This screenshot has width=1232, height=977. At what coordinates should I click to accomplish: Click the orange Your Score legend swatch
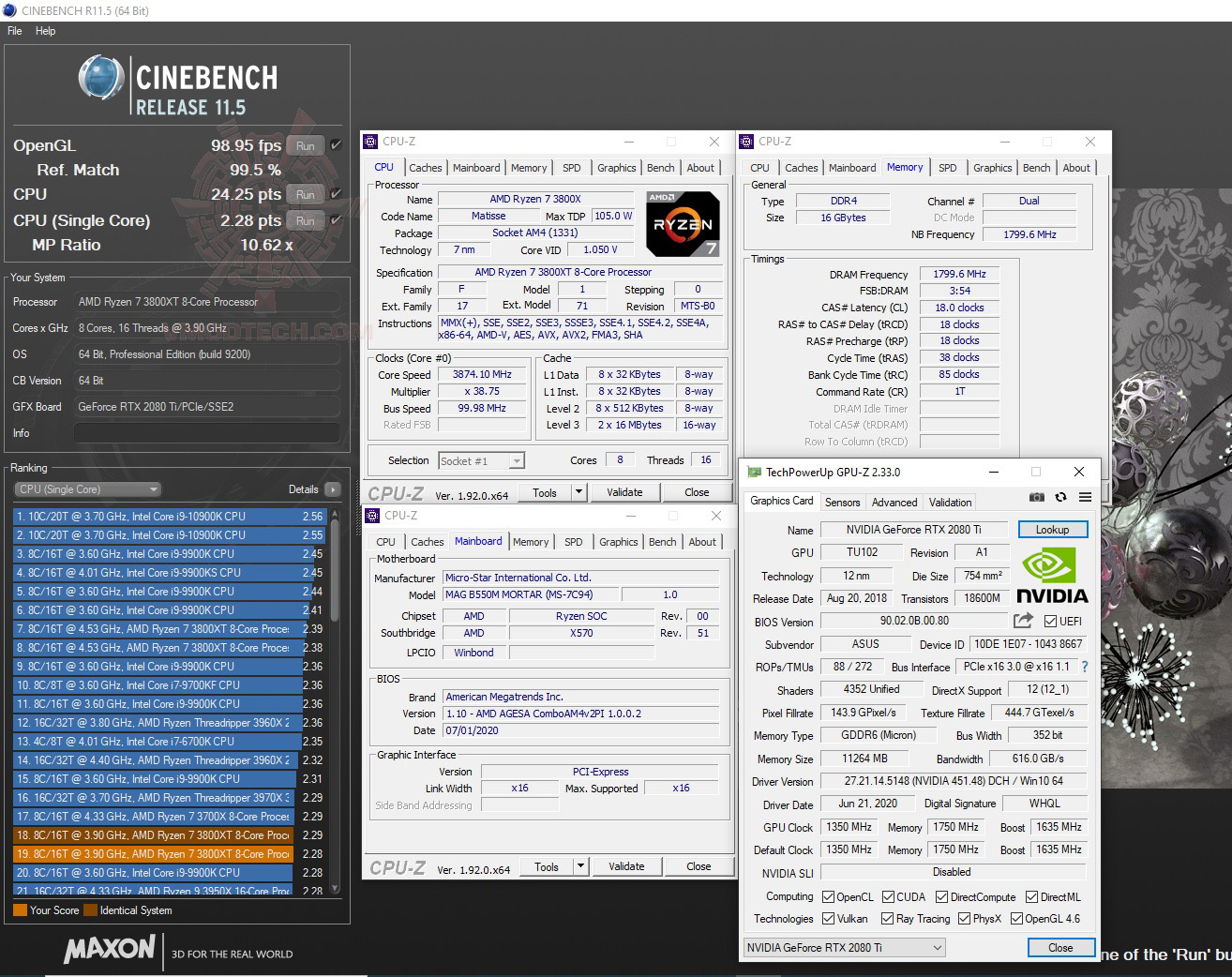20,910
